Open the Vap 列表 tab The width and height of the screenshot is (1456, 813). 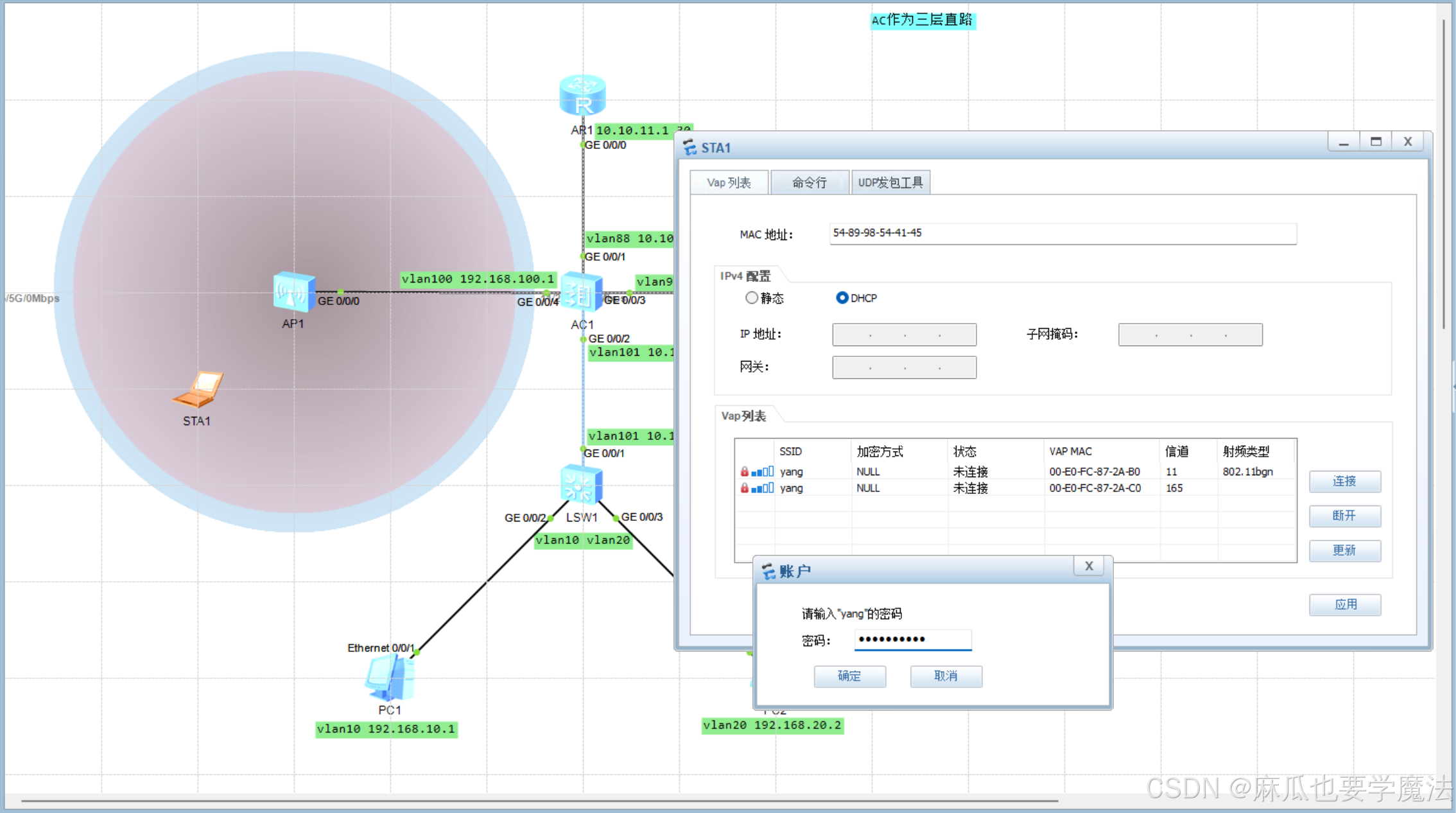click(729, 183)
